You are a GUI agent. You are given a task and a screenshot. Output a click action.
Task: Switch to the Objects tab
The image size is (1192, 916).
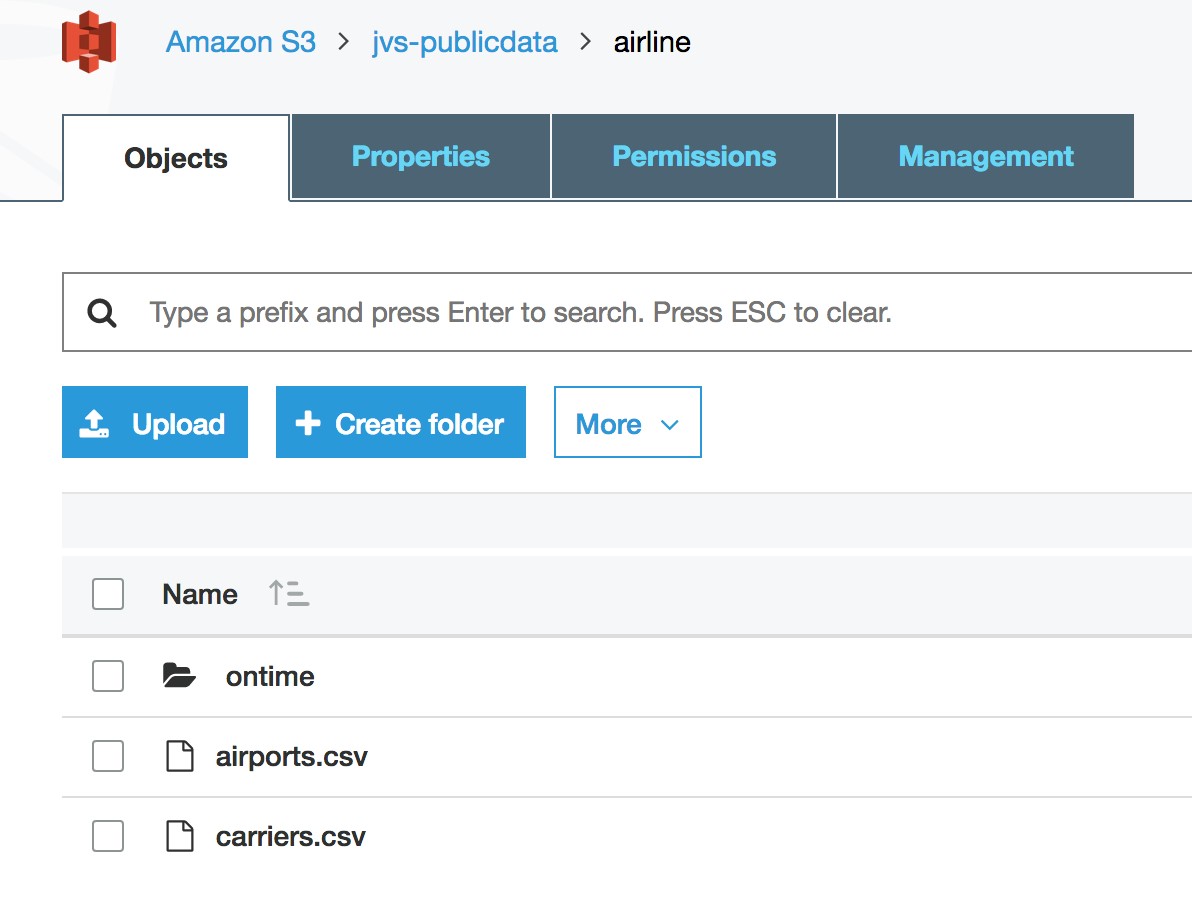176,158
